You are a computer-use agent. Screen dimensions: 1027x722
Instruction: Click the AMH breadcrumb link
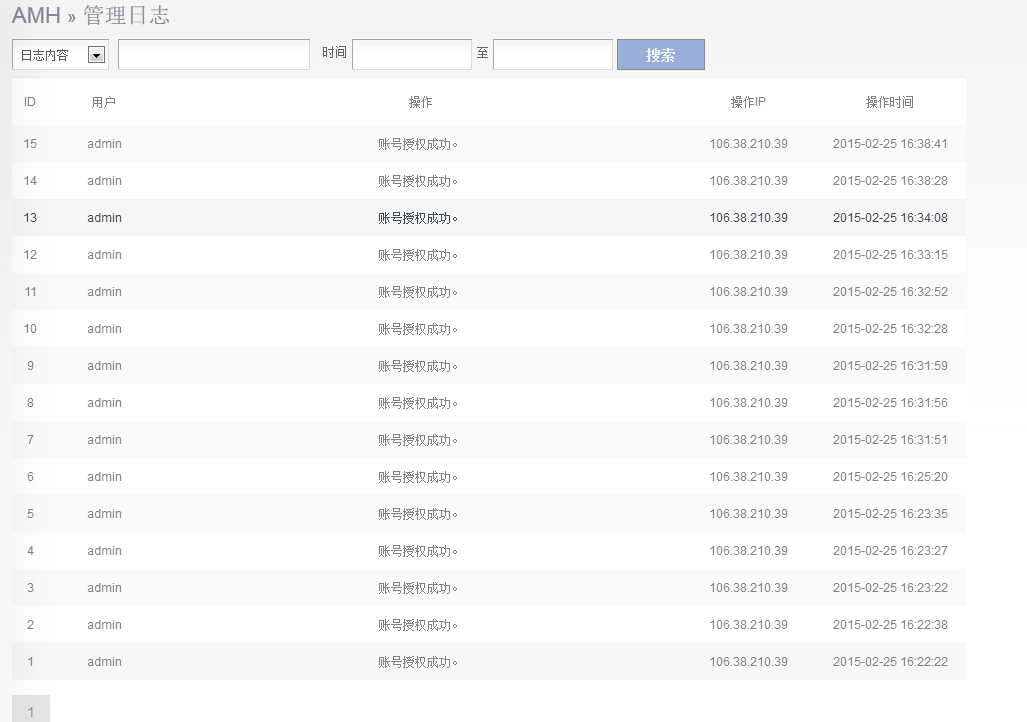(36, 15)
